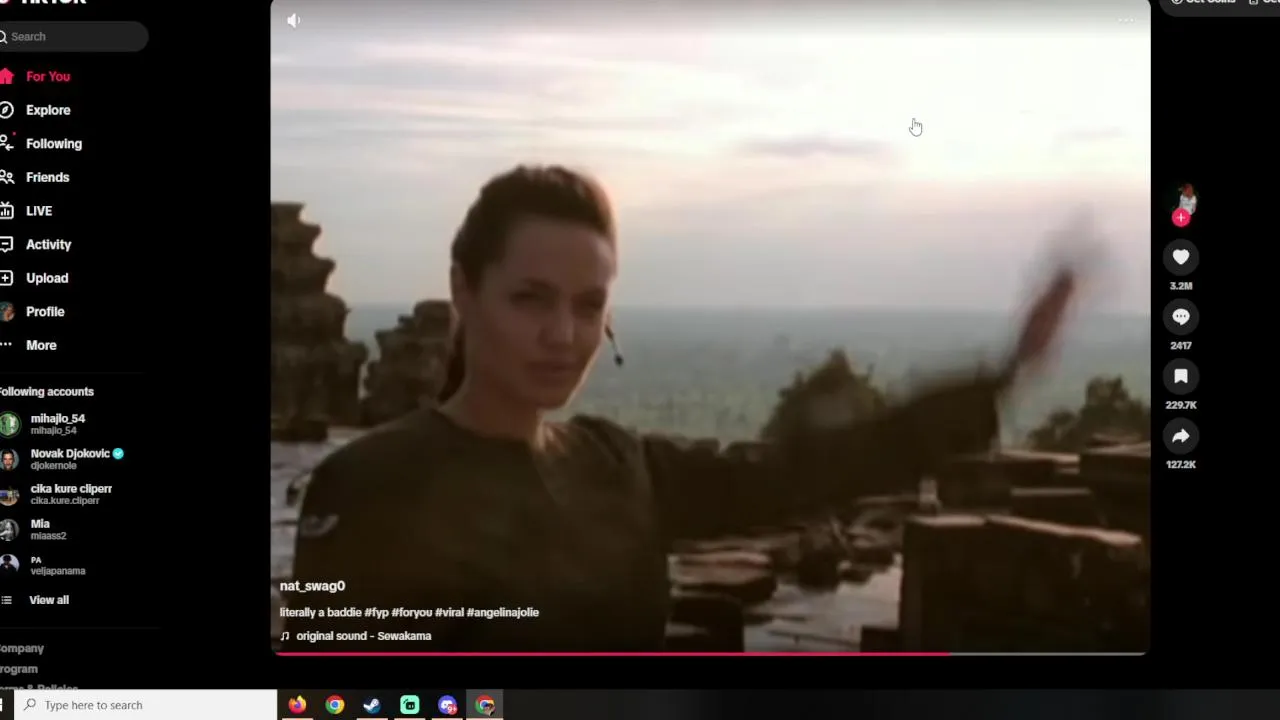
Task: Follow creator via the red plus badge
Action: click(x=1181, y=217)
